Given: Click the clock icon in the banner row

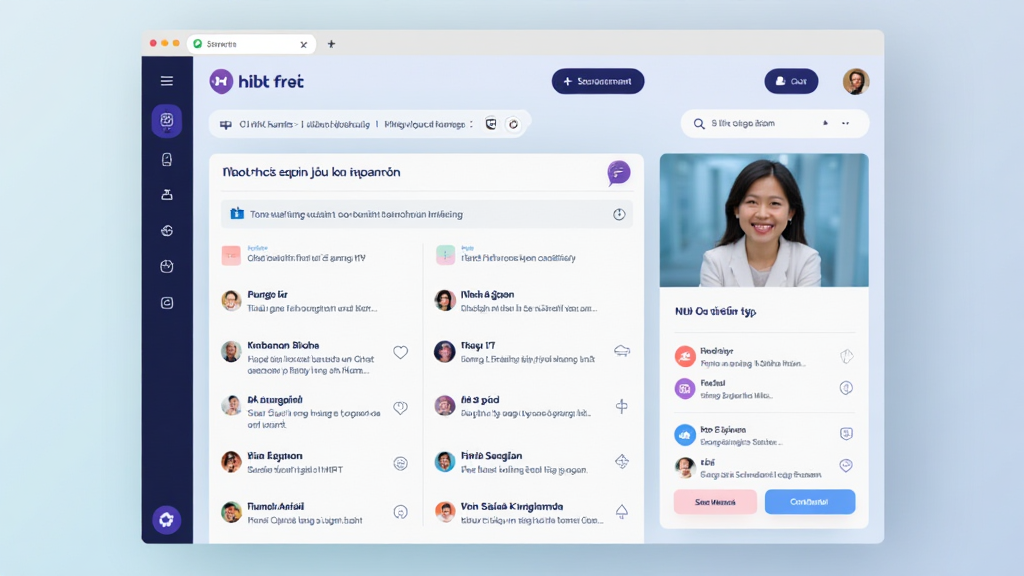Looking at the screenshot, I should pyautogui.click(x=618, y=214).
